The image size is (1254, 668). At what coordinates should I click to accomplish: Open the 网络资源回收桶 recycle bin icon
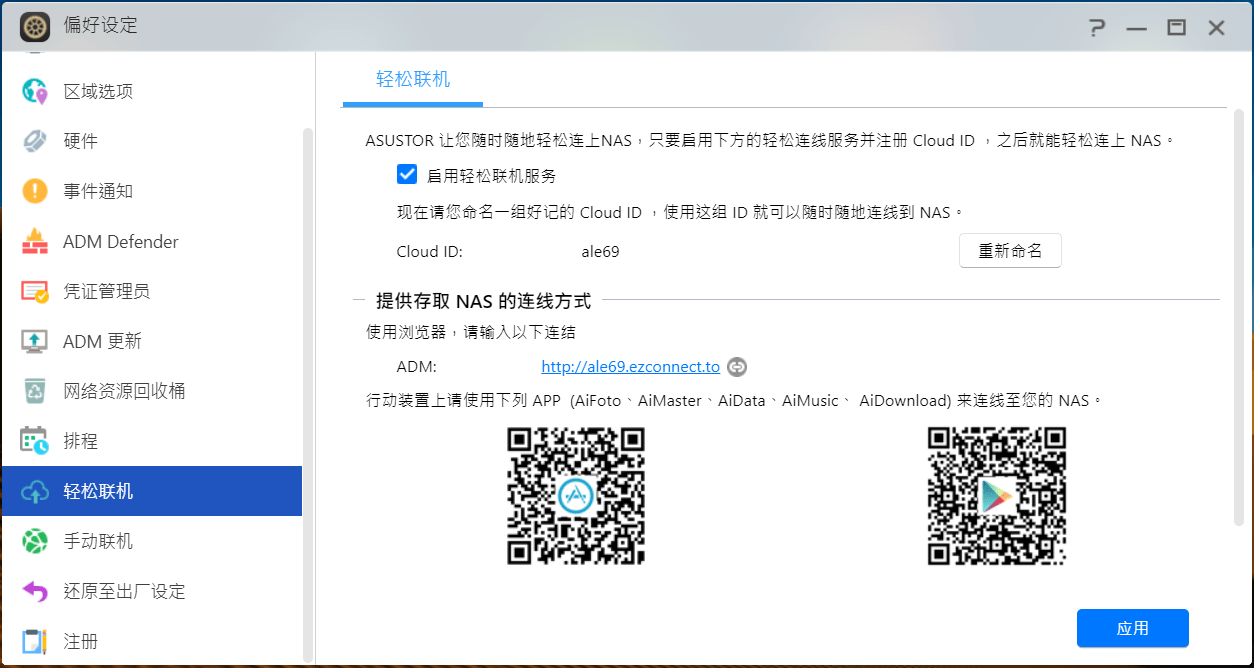[x=33, y=391]
